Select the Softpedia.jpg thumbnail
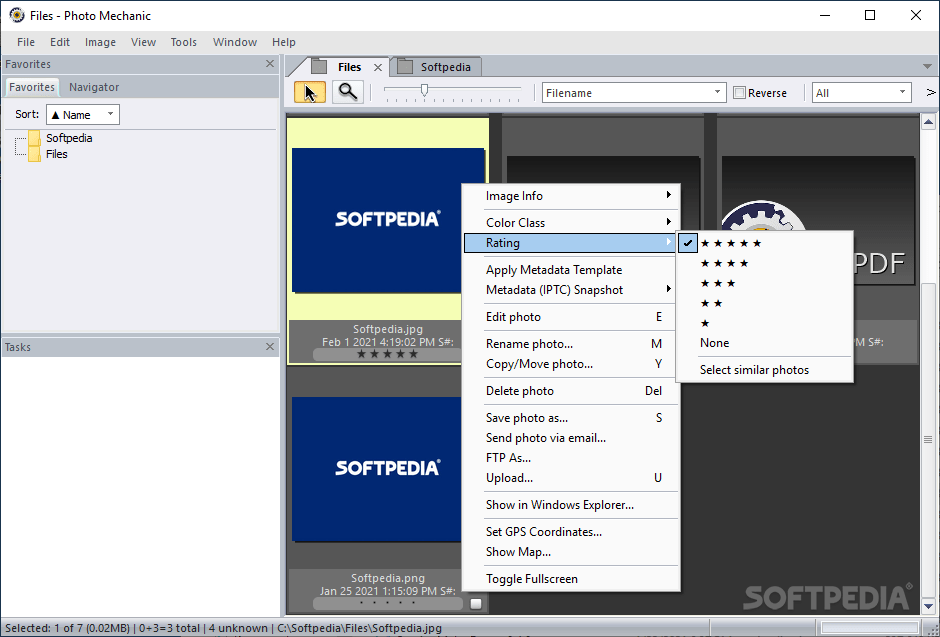940x637 pixels. (388, 220)
